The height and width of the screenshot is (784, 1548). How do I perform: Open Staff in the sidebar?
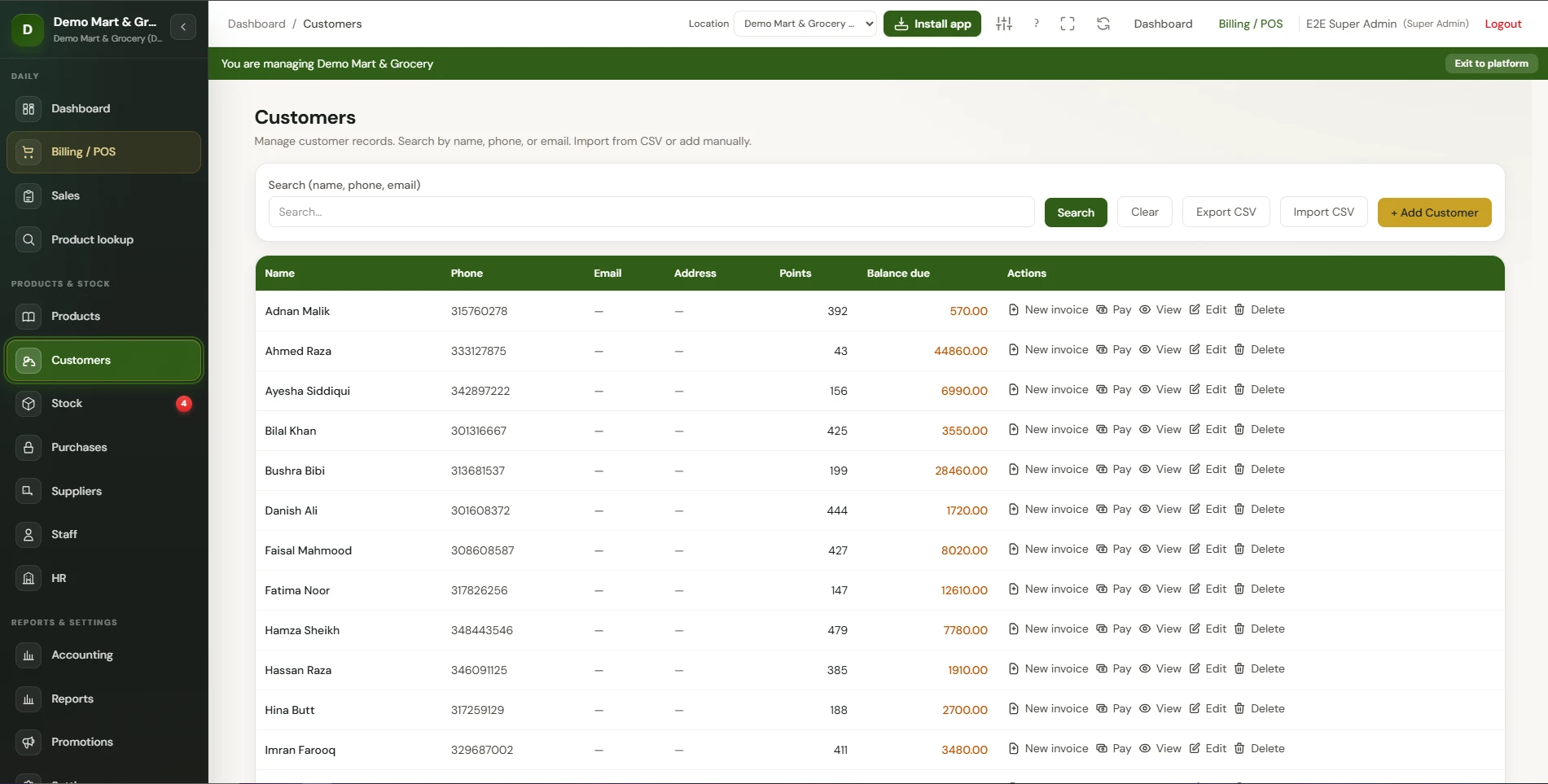tap(103, 534)
